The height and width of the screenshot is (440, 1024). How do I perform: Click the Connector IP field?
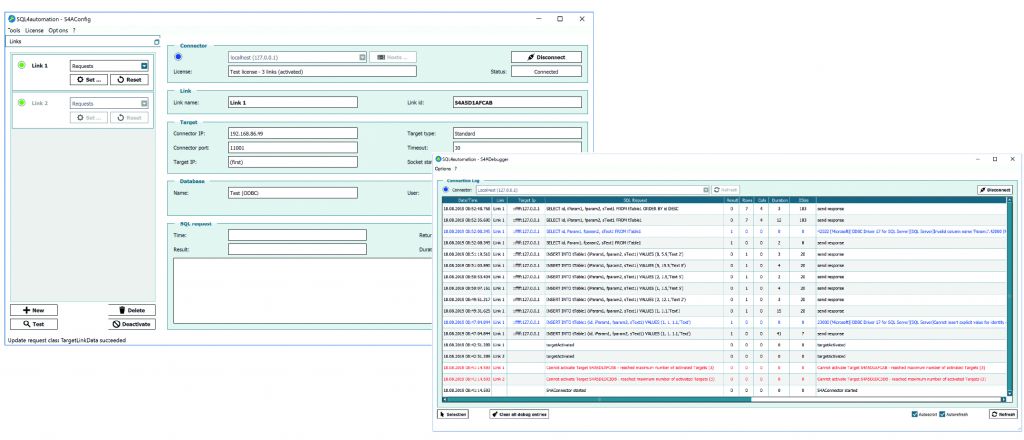tap(293, 133)
